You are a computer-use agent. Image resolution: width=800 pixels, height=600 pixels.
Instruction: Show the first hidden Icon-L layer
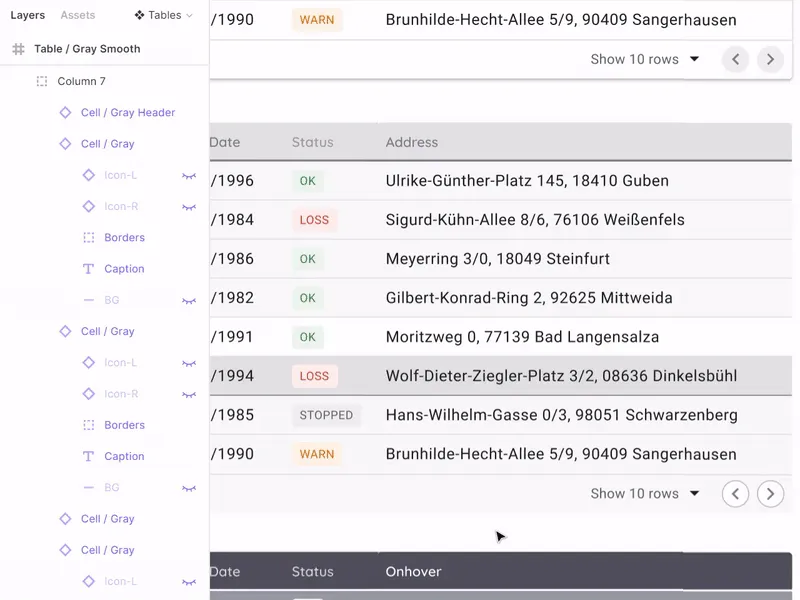(x=189, y=176)
